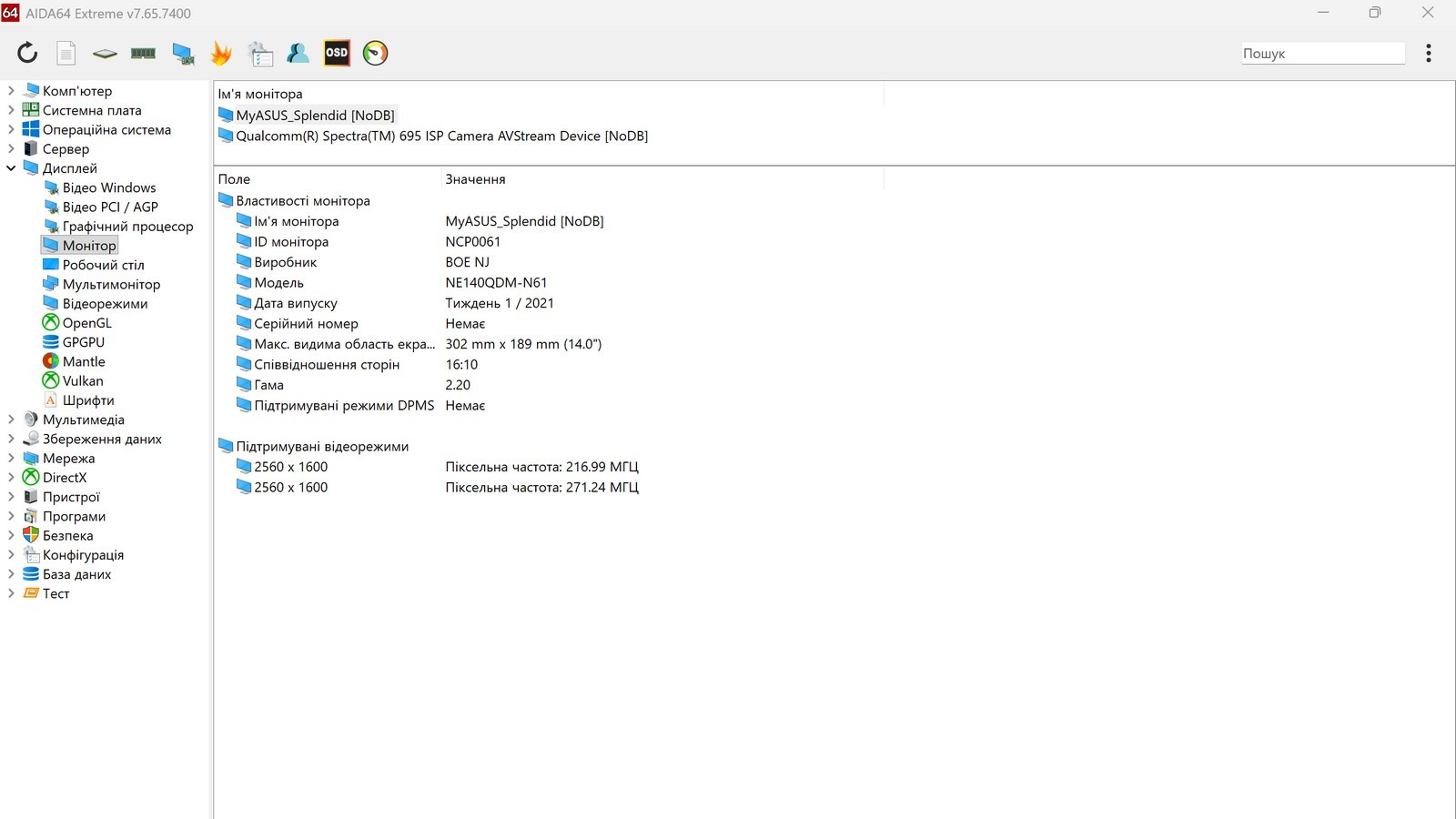This screenshot has width=1456, height=819.
Task: Select the Програми category
Action: coord(74,516)
